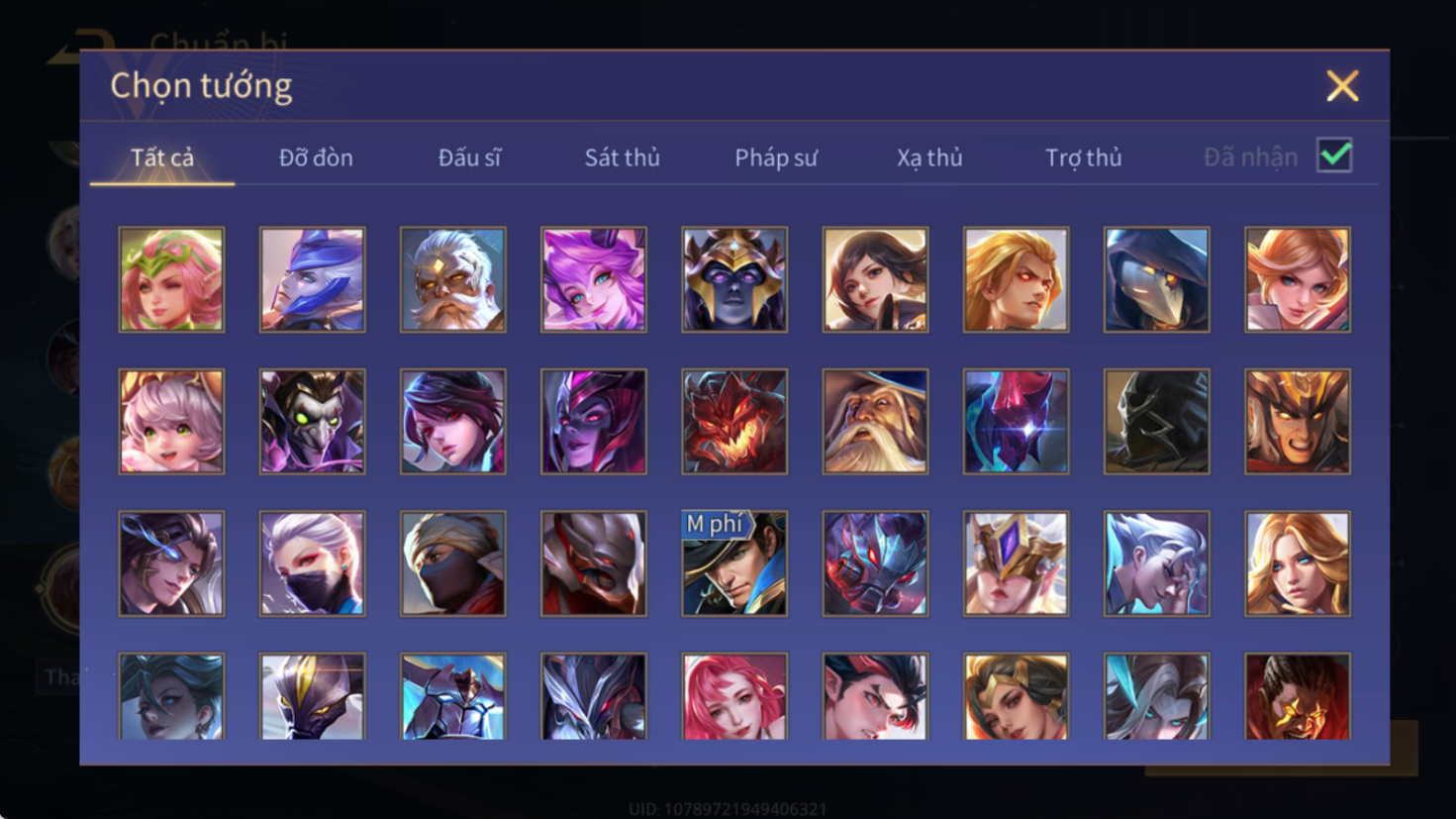Pick the hooded plague-doctor beak mask hero
Image resolution: width=1456 pixels, height=819 pixels.
[1156, 279]
